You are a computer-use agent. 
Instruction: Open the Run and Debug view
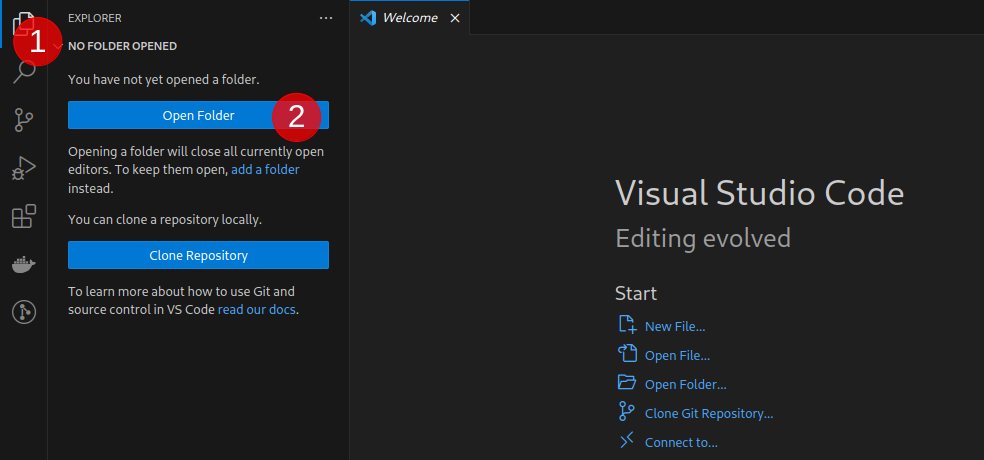click(23, 168)
